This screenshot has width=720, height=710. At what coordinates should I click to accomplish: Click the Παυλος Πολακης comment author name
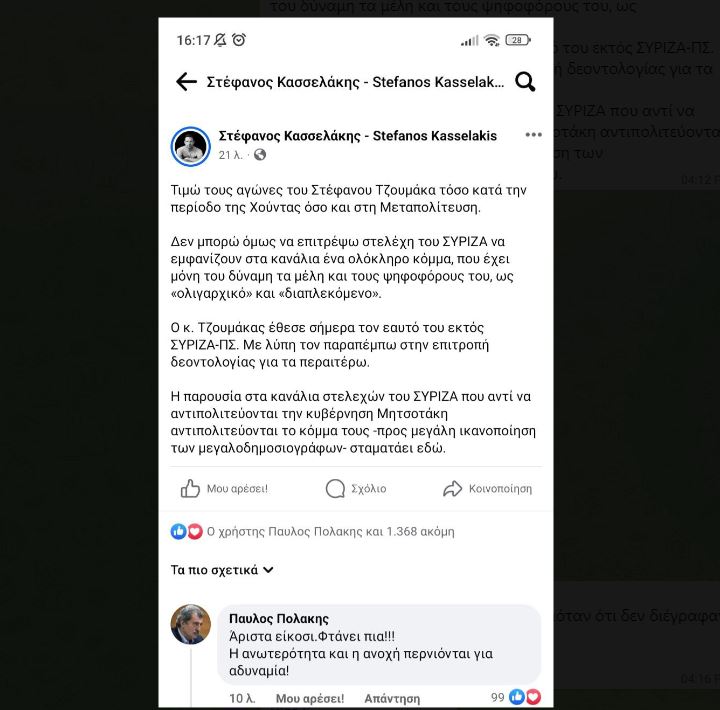pyautogui.click(x=279, y=619)
